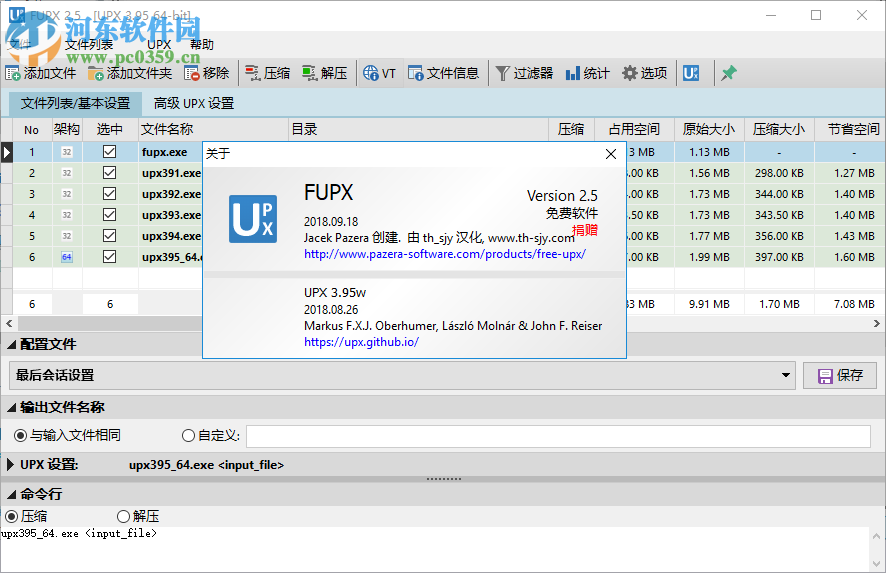Viewport: 886px width, 573px height.
Task: Toggle checkbox for upx393.exe
Action: tap(110, 215)
